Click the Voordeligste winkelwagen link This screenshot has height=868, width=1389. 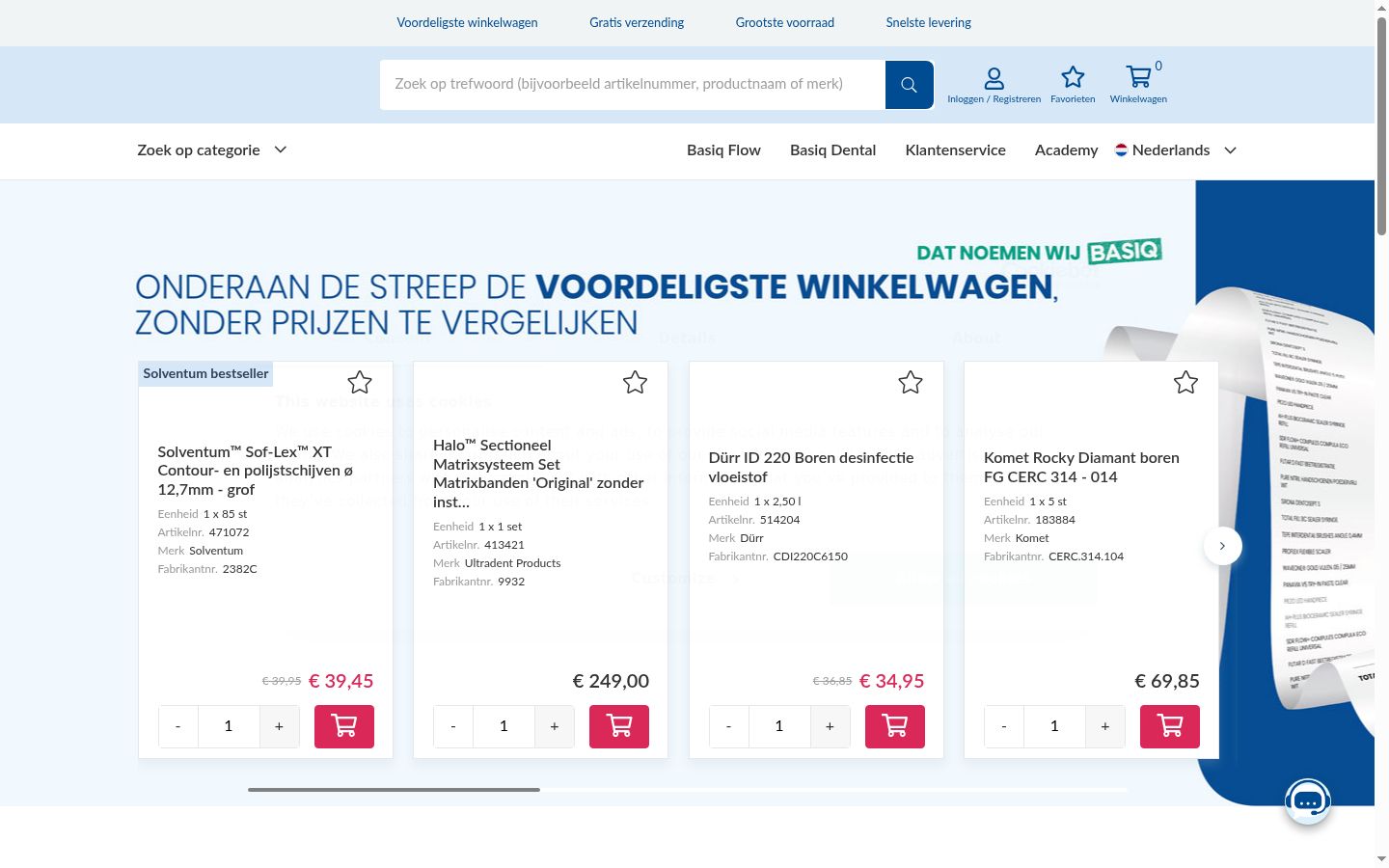[x=467, y=22]
